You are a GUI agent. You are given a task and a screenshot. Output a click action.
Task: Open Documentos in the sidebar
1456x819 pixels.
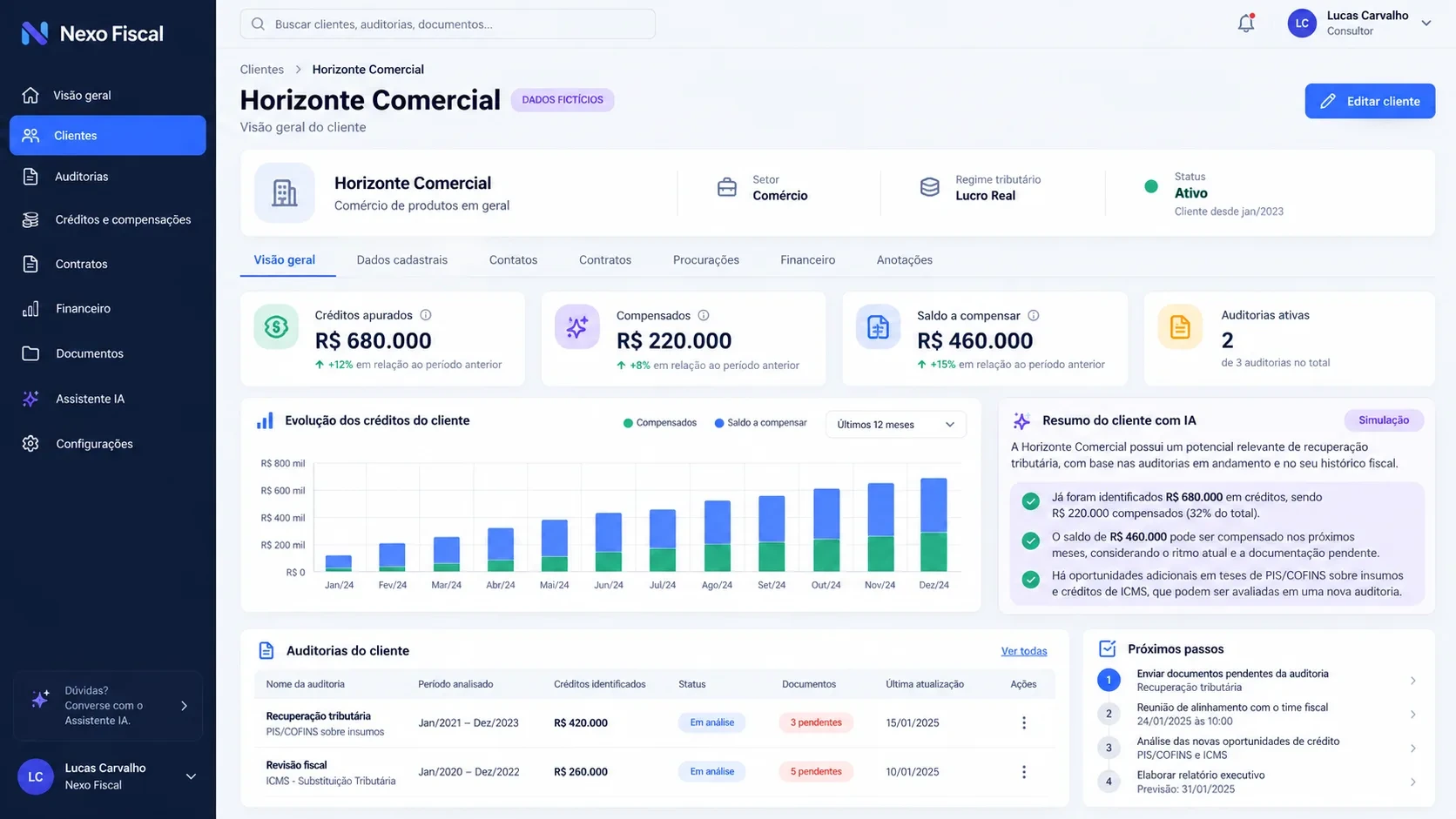click(x=108, y=353)
